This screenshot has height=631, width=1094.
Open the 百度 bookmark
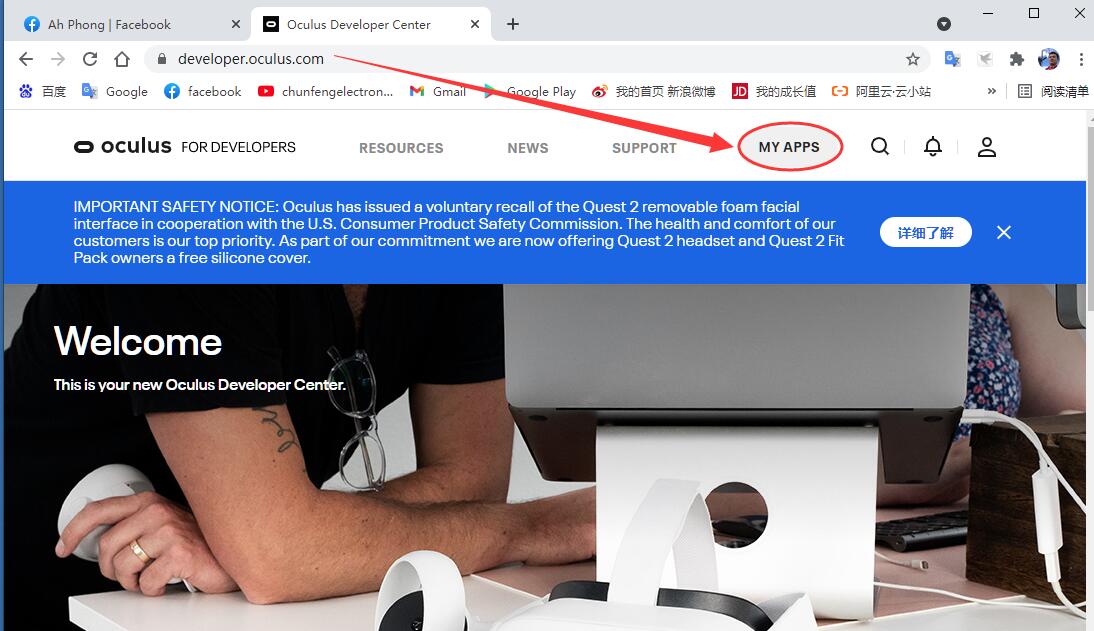[x=43, y=91]
